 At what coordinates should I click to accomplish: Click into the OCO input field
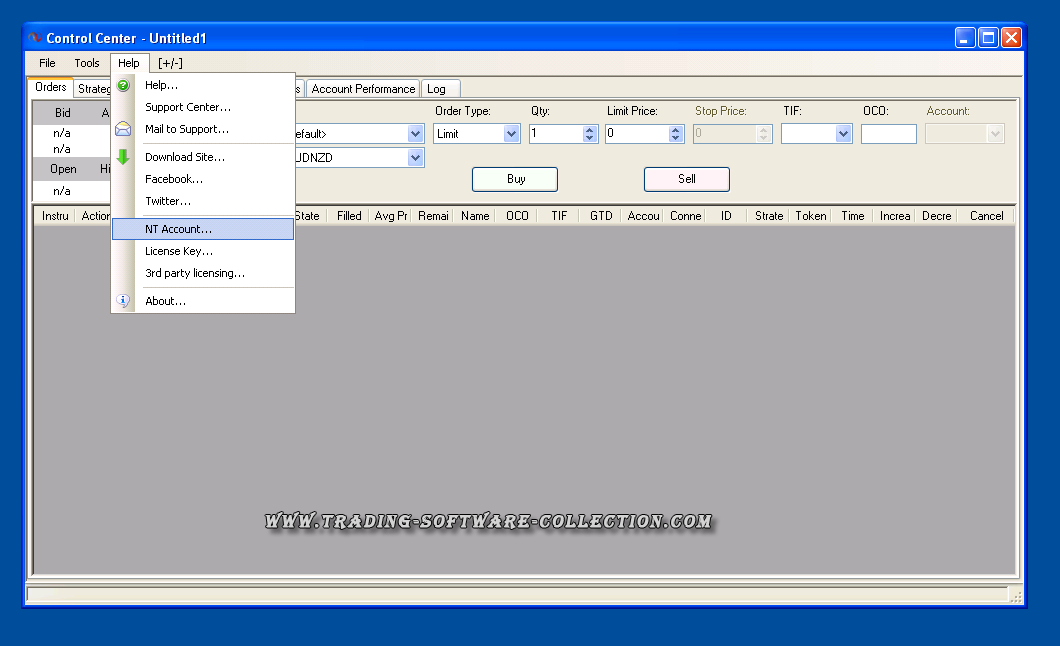[888, 134]
